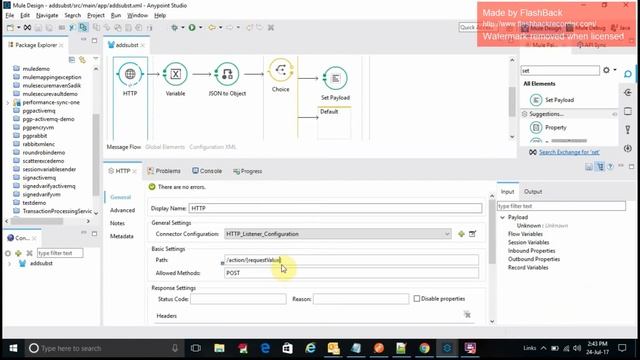Select the Set Payload node in canvas
Image resolution: width=640 pixels, height=360 pixels.
pyautogui.click(x=335, y=78)
